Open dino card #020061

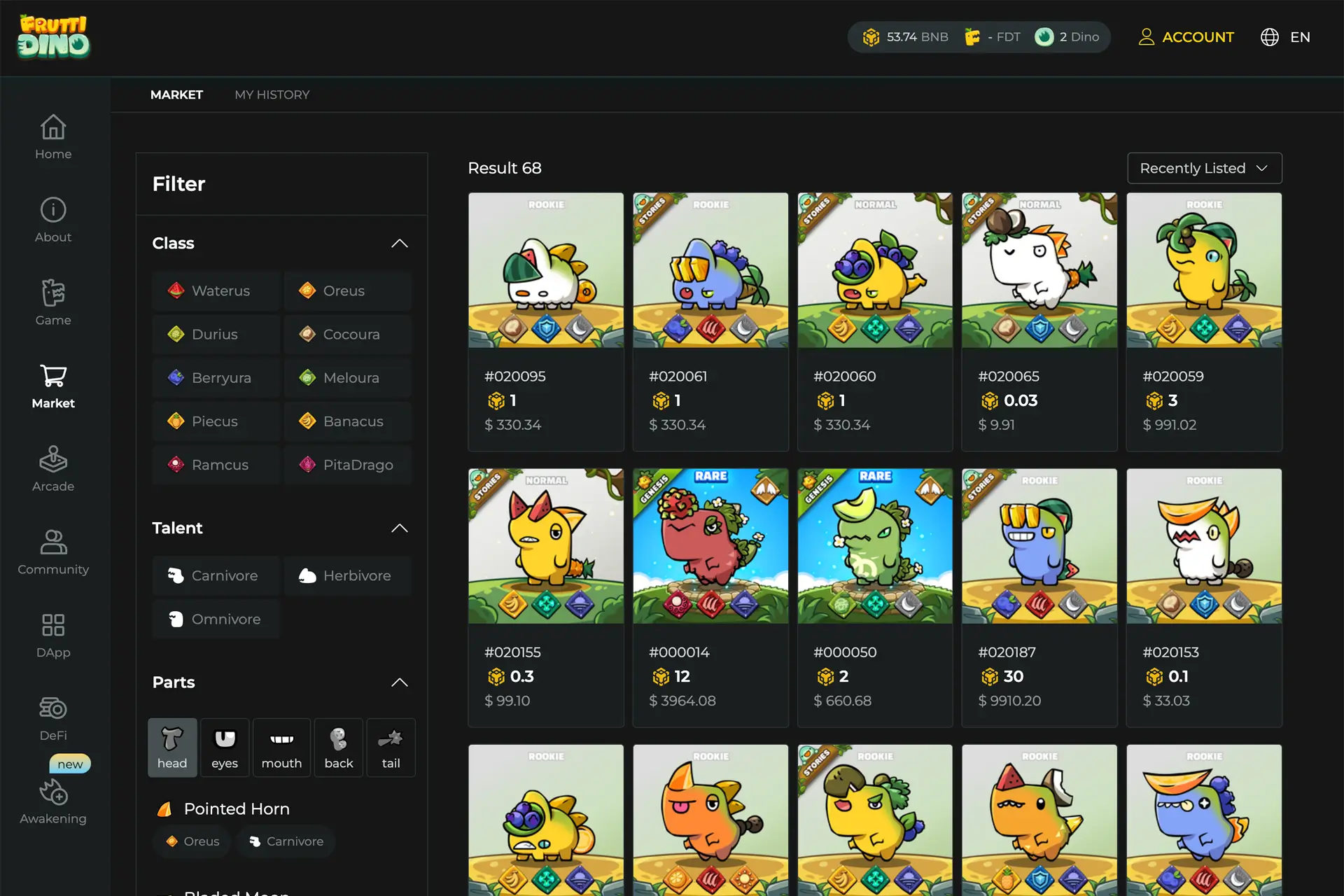coord(710,322)
